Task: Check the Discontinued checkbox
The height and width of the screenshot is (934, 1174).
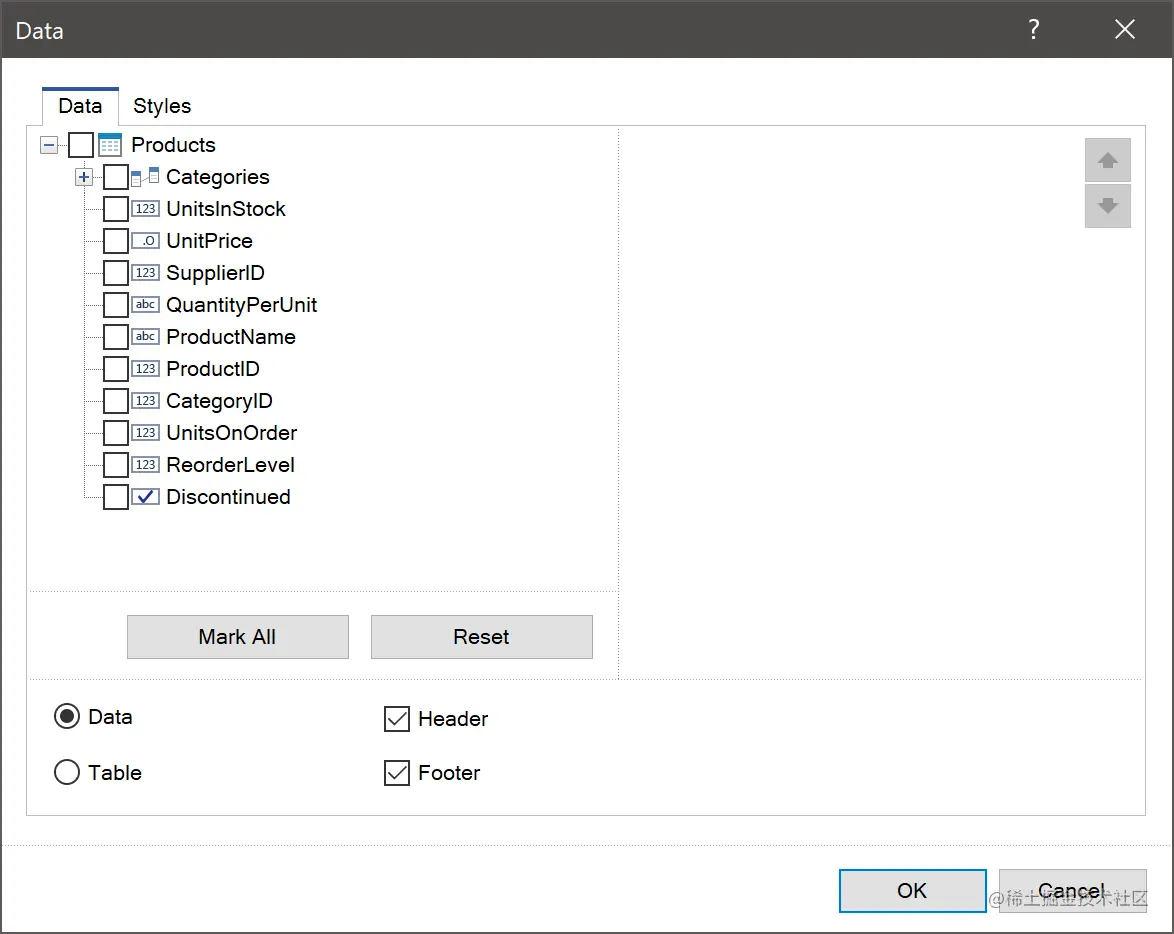Action: pyautogui.click(x=115, y=497)
